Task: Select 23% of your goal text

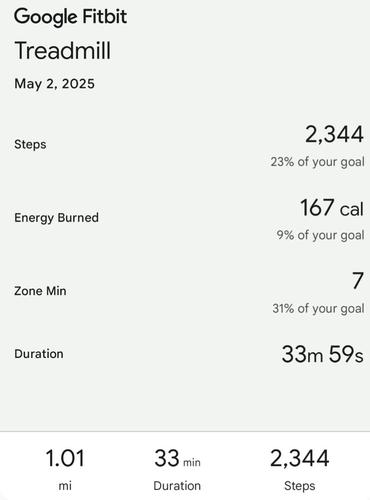Action: [x=317, y=162]
